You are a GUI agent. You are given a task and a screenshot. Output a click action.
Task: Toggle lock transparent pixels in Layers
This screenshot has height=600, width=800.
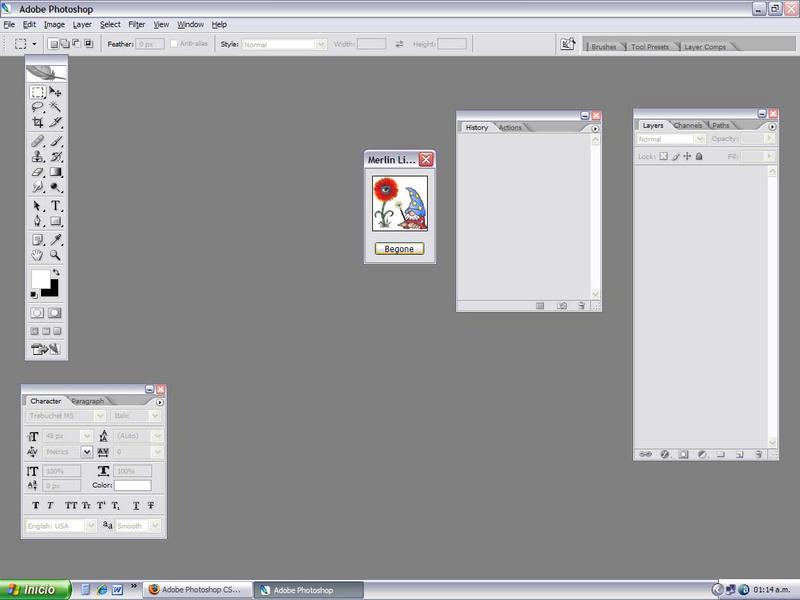click(x=663, y=157)
